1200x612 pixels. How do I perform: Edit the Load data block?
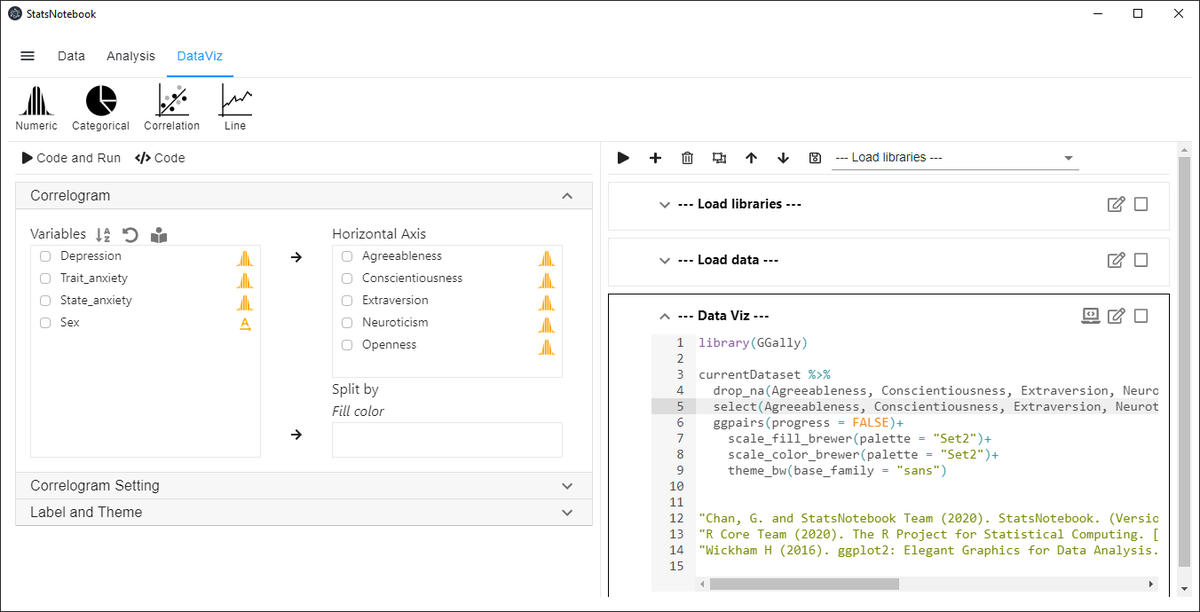[1116, 260]
